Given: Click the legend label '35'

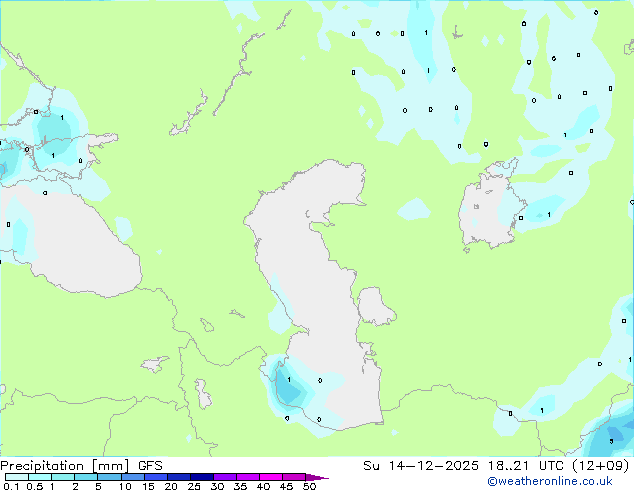Looking at the screenshot, I should tap(240, 486).
